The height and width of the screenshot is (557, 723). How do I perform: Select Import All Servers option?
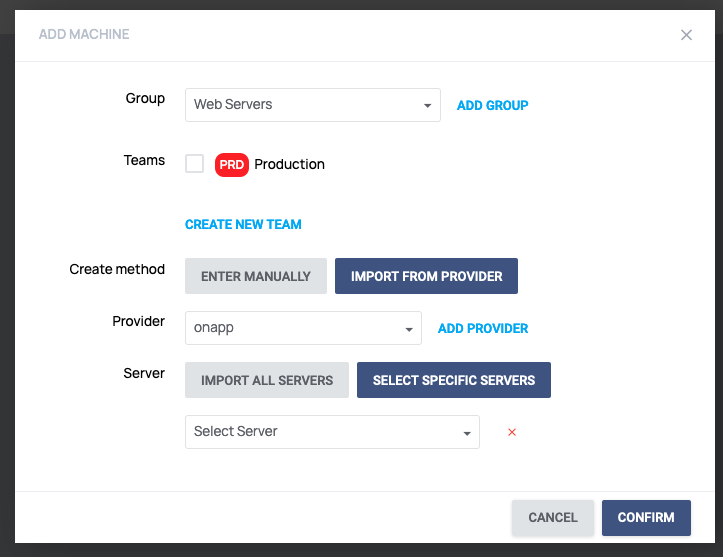point(267,380)
